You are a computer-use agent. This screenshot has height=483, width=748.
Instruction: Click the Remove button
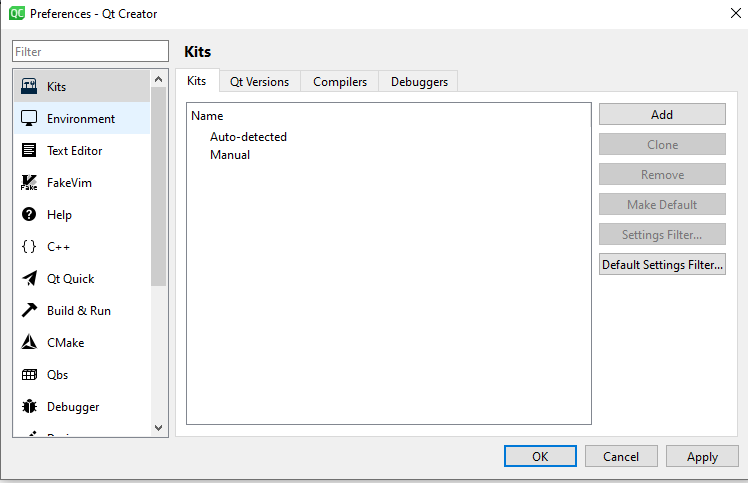[x=662, y=175]
